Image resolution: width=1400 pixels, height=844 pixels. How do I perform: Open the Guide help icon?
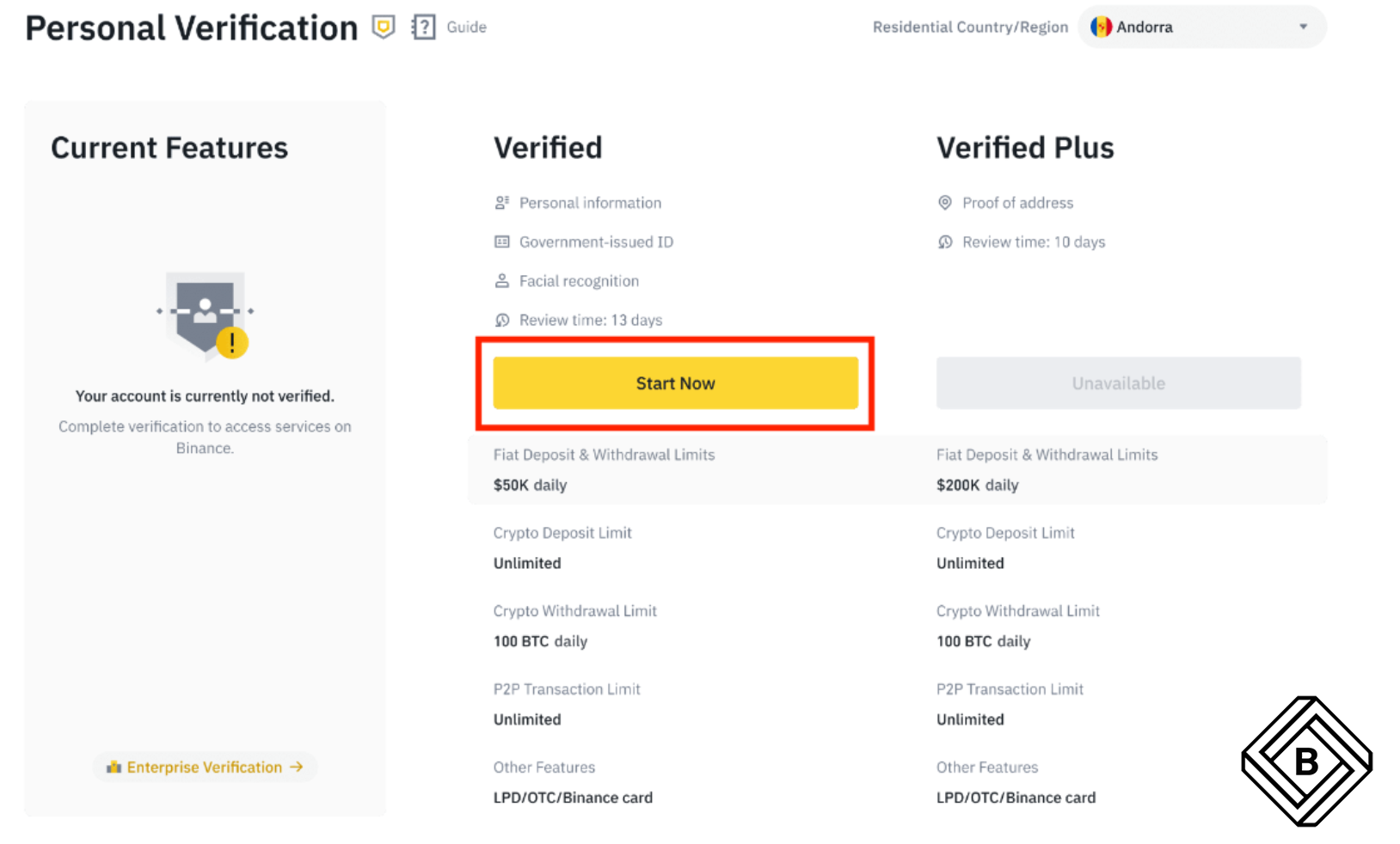pyautogui.click(x=423, y=27)
